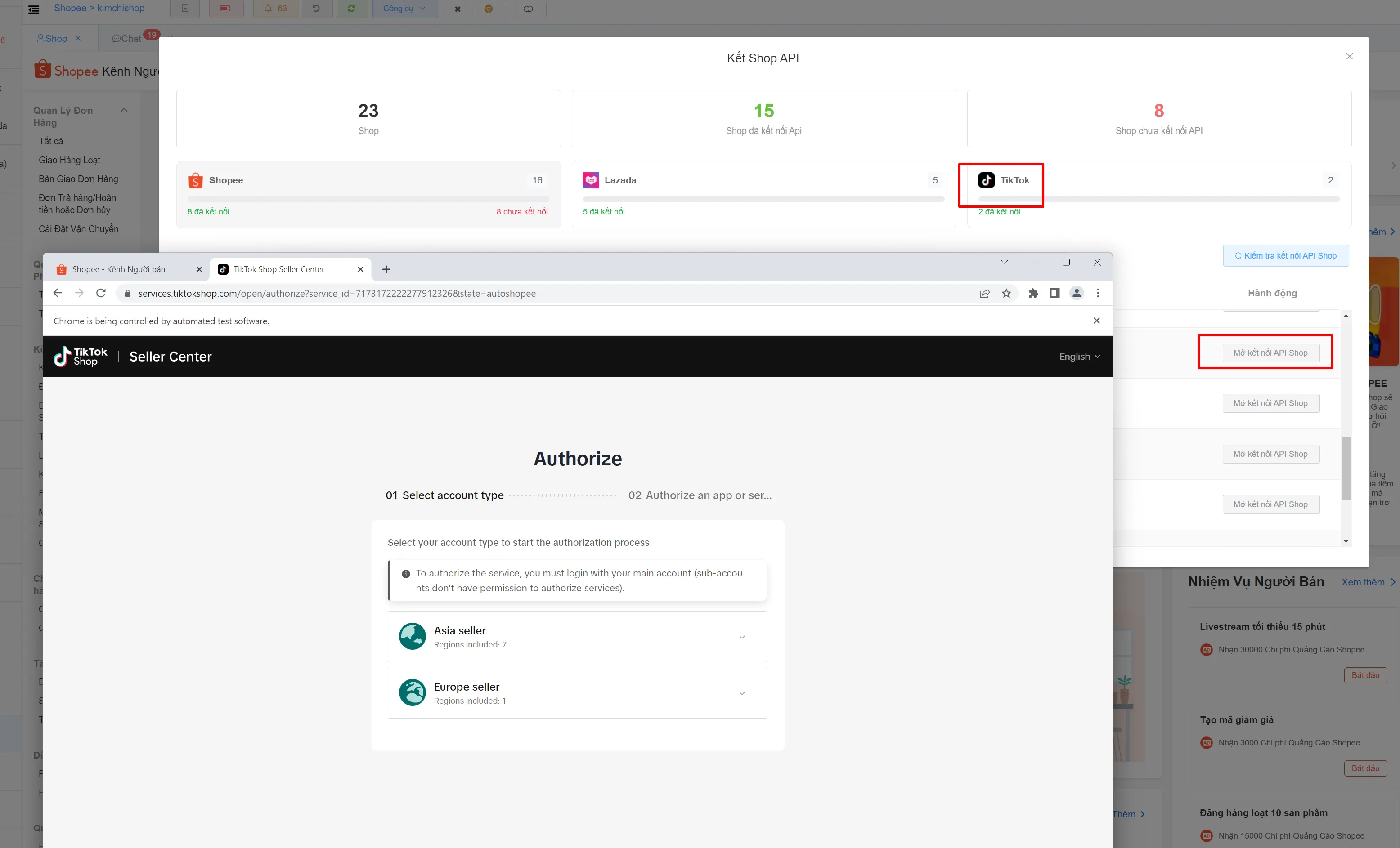This screenshot has width=1400, height=848.
Task: Close the TikTok Shop Seller Center tab
Action: (360, 269)
